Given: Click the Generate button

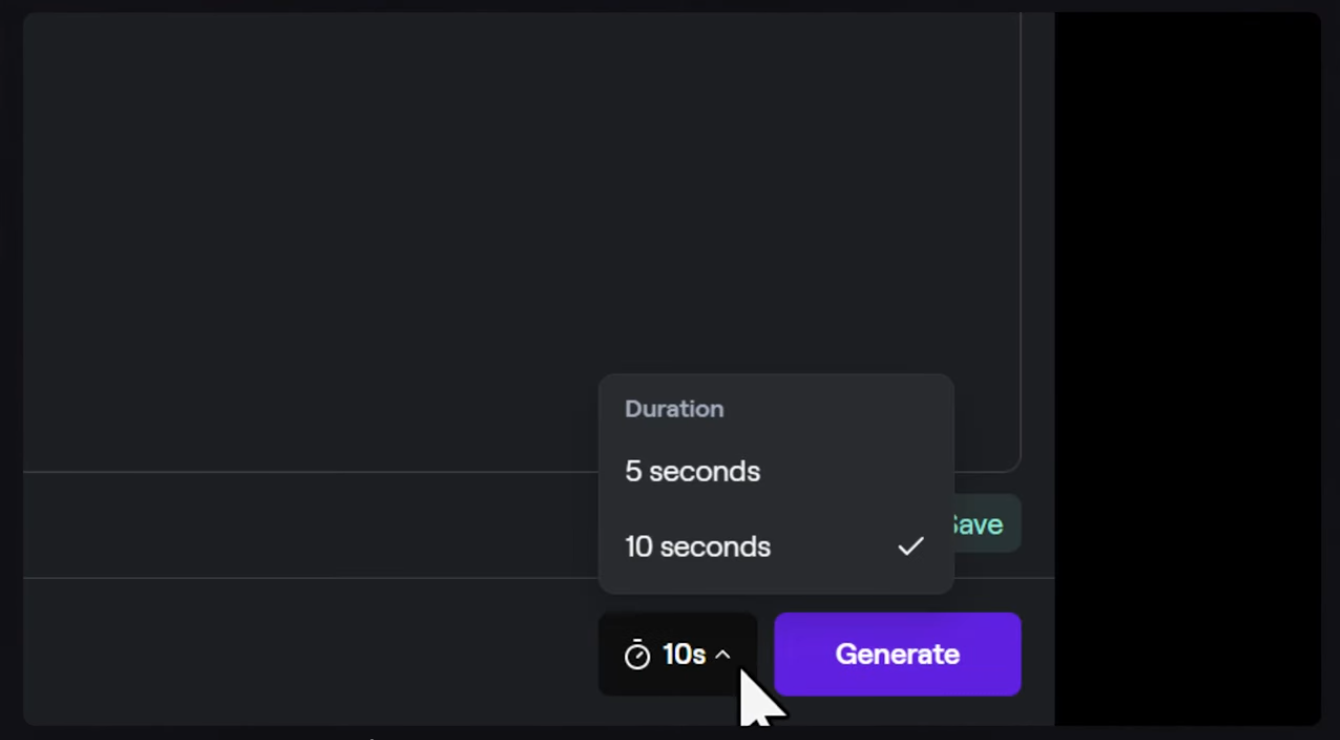Looking at the screenshot, I should pos(897,654).
